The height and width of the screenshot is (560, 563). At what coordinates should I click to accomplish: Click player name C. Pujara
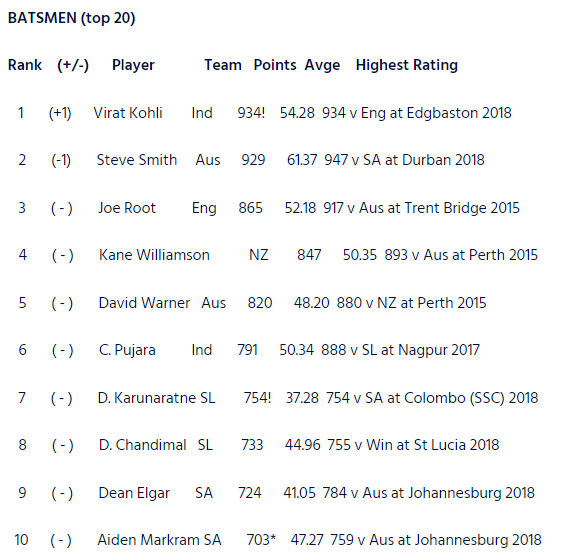127,350
